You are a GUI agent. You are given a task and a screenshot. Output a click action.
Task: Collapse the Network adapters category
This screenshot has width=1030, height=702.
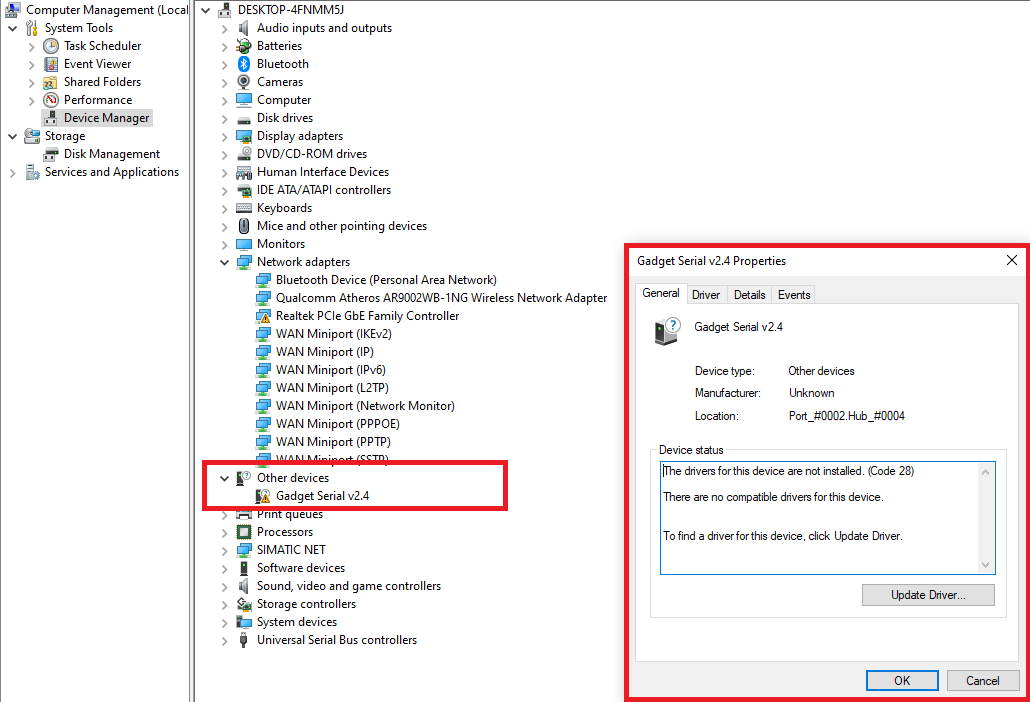pos(224,261)
